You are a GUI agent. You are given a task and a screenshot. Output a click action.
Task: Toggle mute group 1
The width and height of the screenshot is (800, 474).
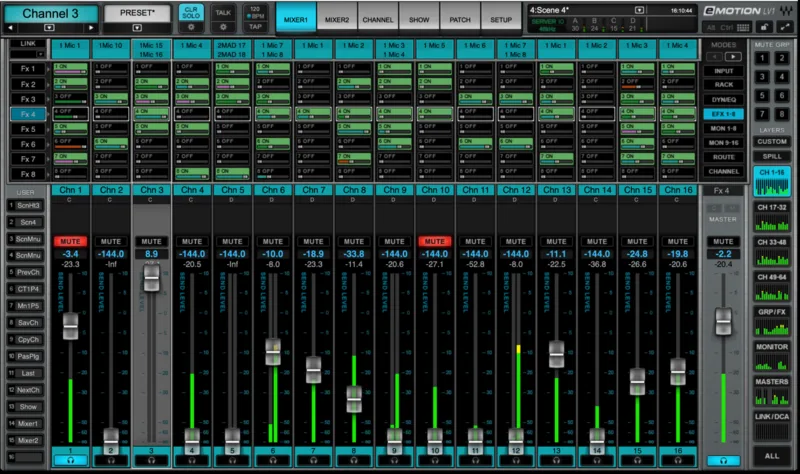(x=762, y=59)
